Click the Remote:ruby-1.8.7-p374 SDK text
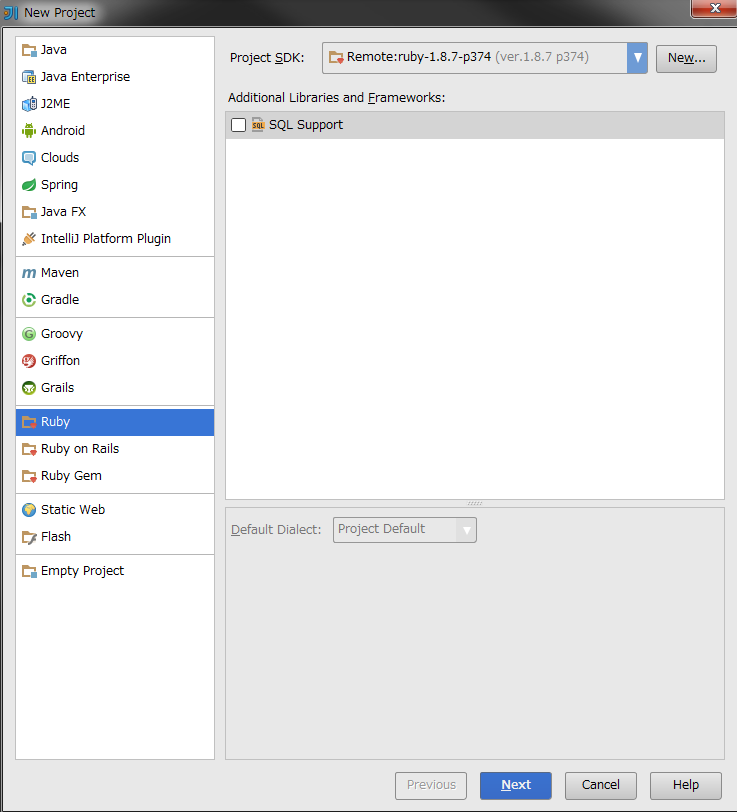 (x=418, y=57)
